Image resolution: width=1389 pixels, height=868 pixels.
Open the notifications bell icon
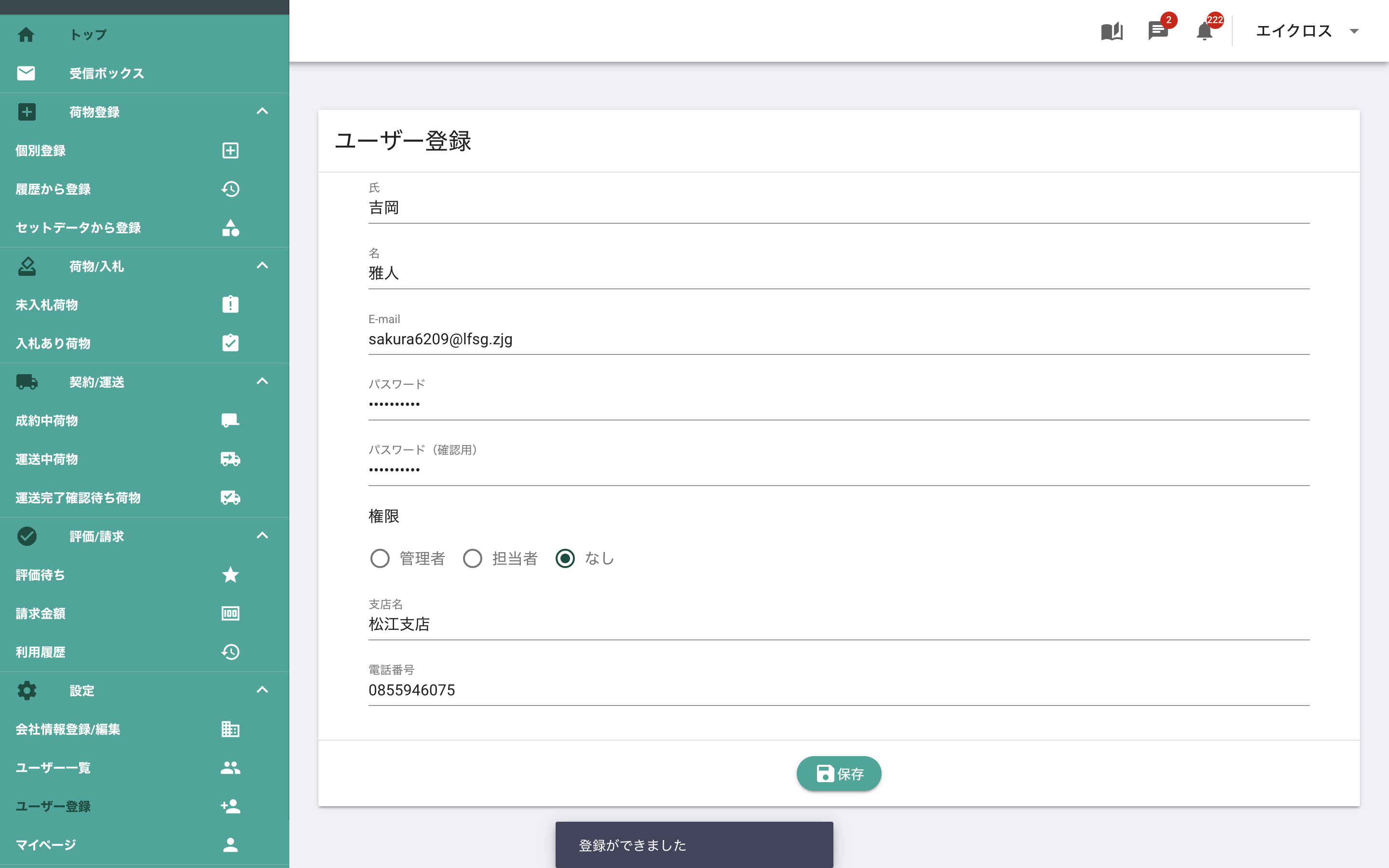click(1204, 31)
